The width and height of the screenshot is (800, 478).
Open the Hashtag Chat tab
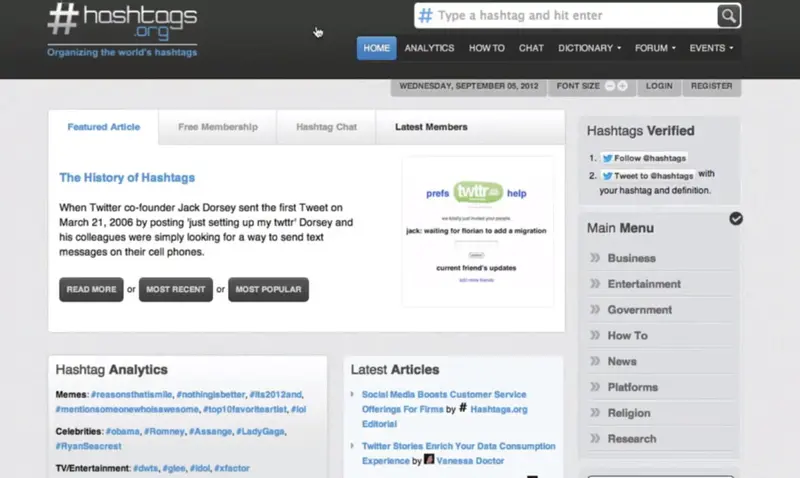326,127
